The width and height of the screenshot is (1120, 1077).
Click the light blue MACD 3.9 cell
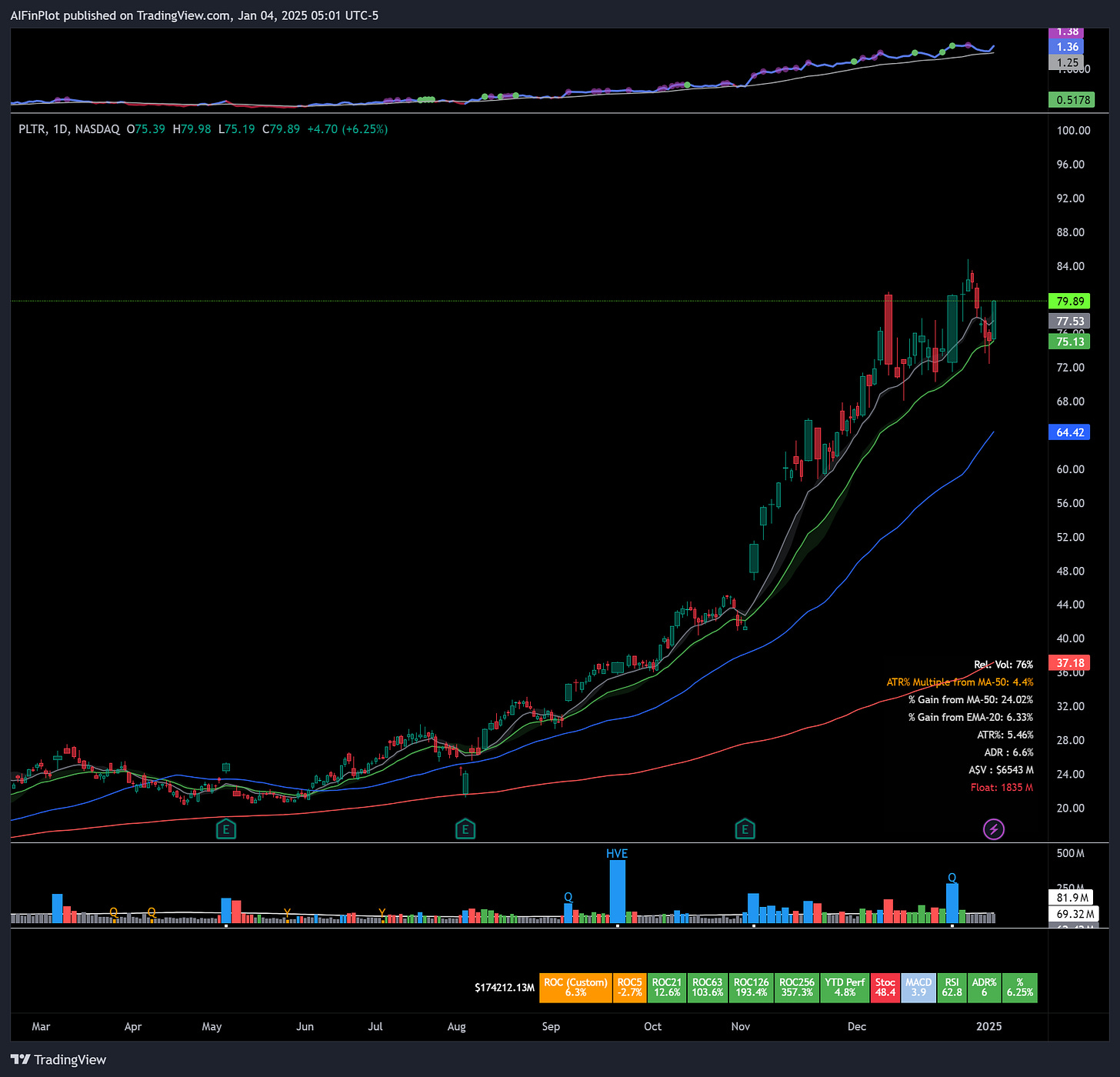pos(918,988)
